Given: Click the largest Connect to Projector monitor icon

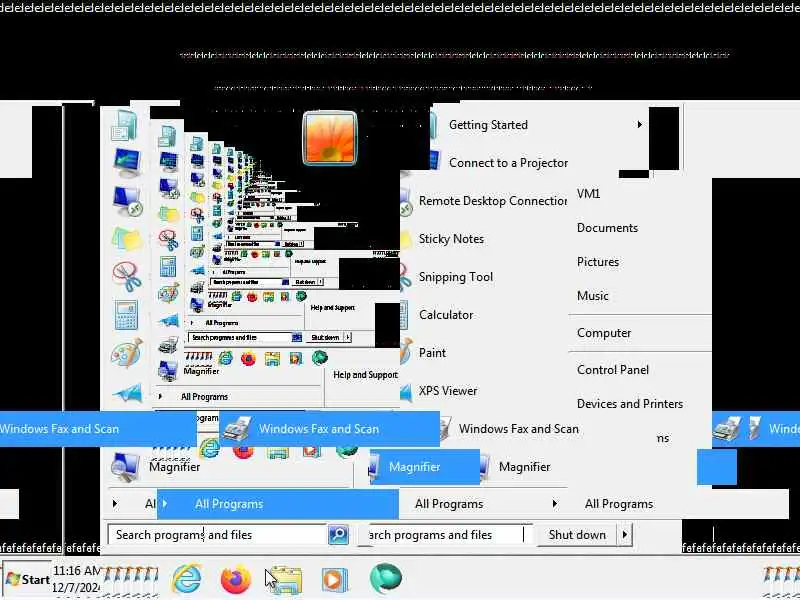Looking at the screenshot, I should pyautogui.click(x=127, y=162).
